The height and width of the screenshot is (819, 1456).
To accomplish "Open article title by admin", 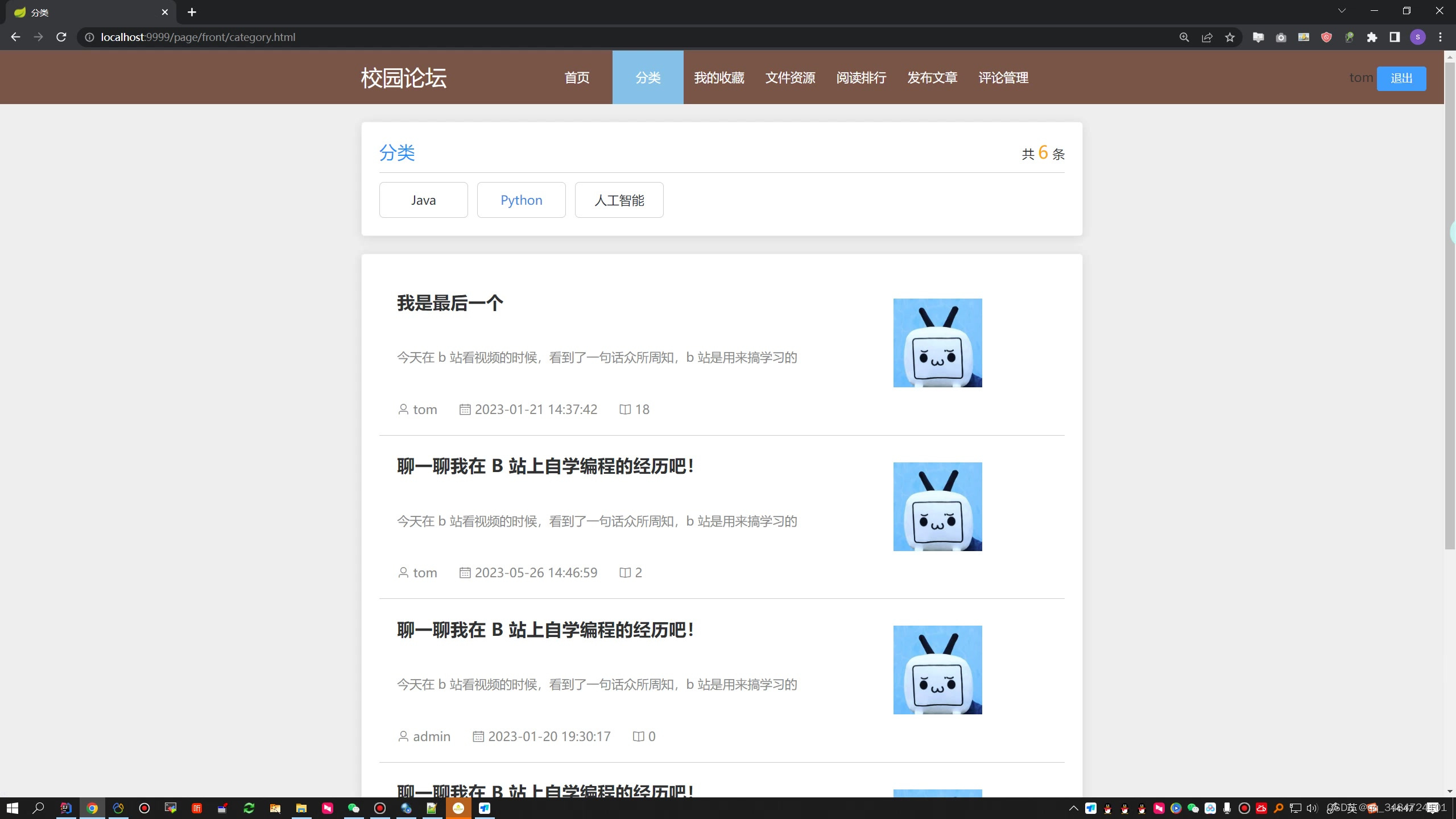I will 545,630.
